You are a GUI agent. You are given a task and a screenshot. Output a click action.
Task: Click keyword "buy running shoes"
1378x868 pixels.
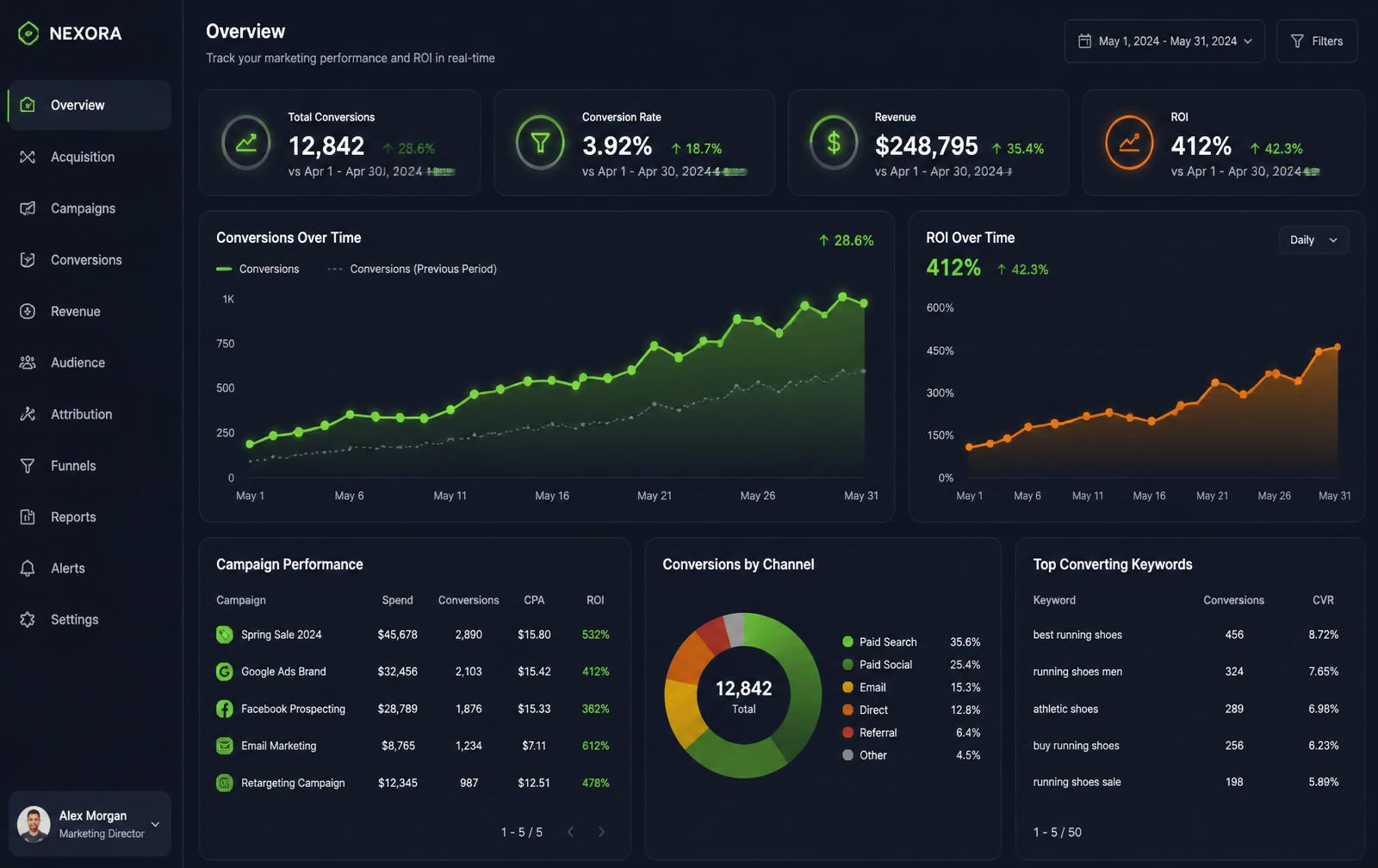(1076, 746)
